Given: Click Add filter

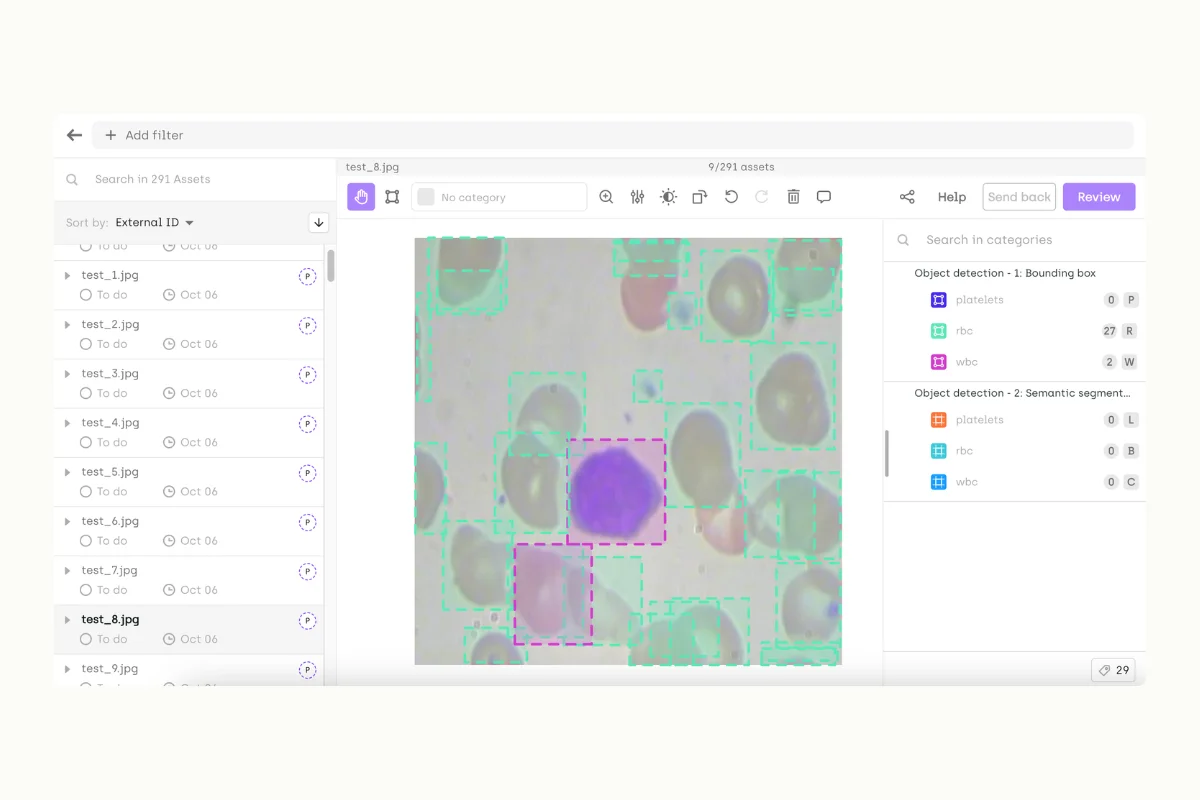Looking at the screenshot, I should pyautogui.click(x=145, y=135).
